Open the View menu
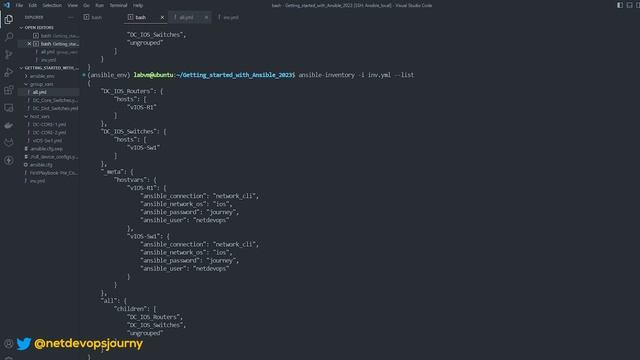This screenshot has height=360, width=640. coord(73,5)
